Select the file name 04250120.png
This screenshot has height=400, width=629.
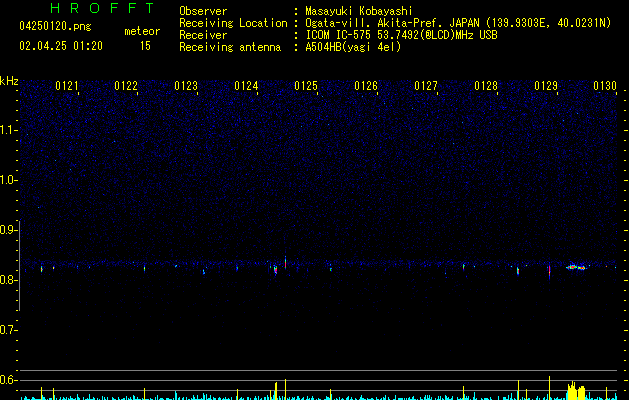coord(55,26)
